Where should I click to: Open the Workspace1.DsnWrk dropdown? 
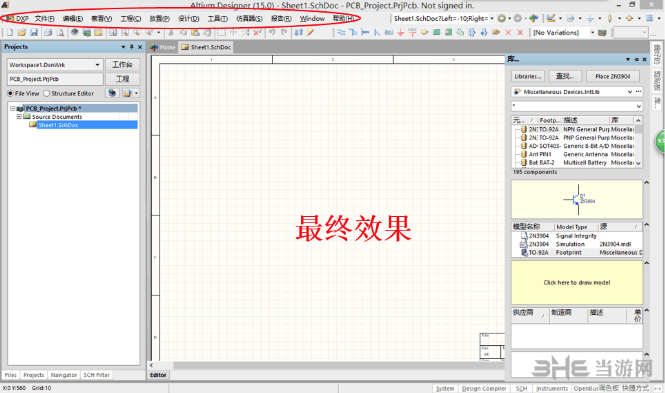click(98, 65)
